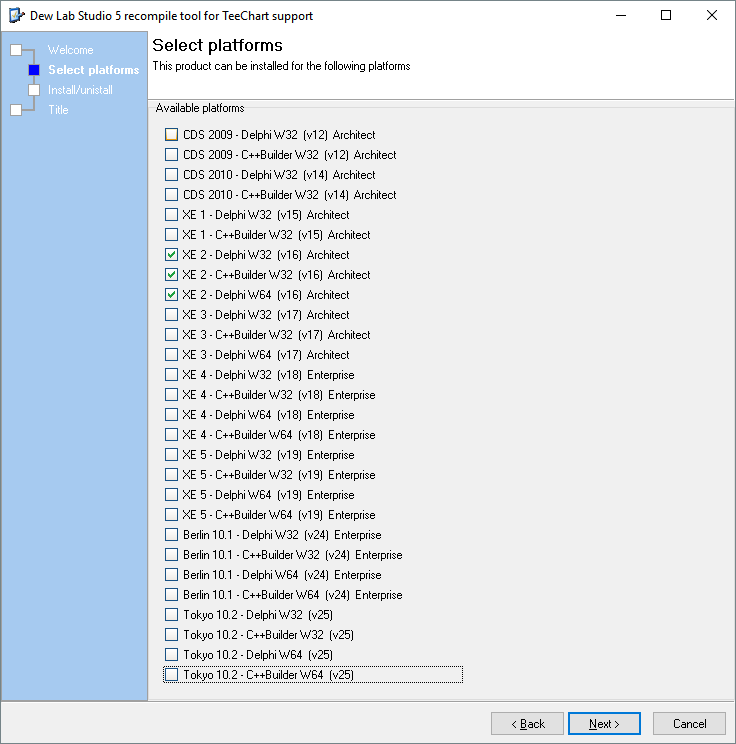The width and height of the screenshot is (736, 744).
Task: Tick Berlin 10.1 - Delphi W64 (v24) Enterprise
Action: point(171,575)
